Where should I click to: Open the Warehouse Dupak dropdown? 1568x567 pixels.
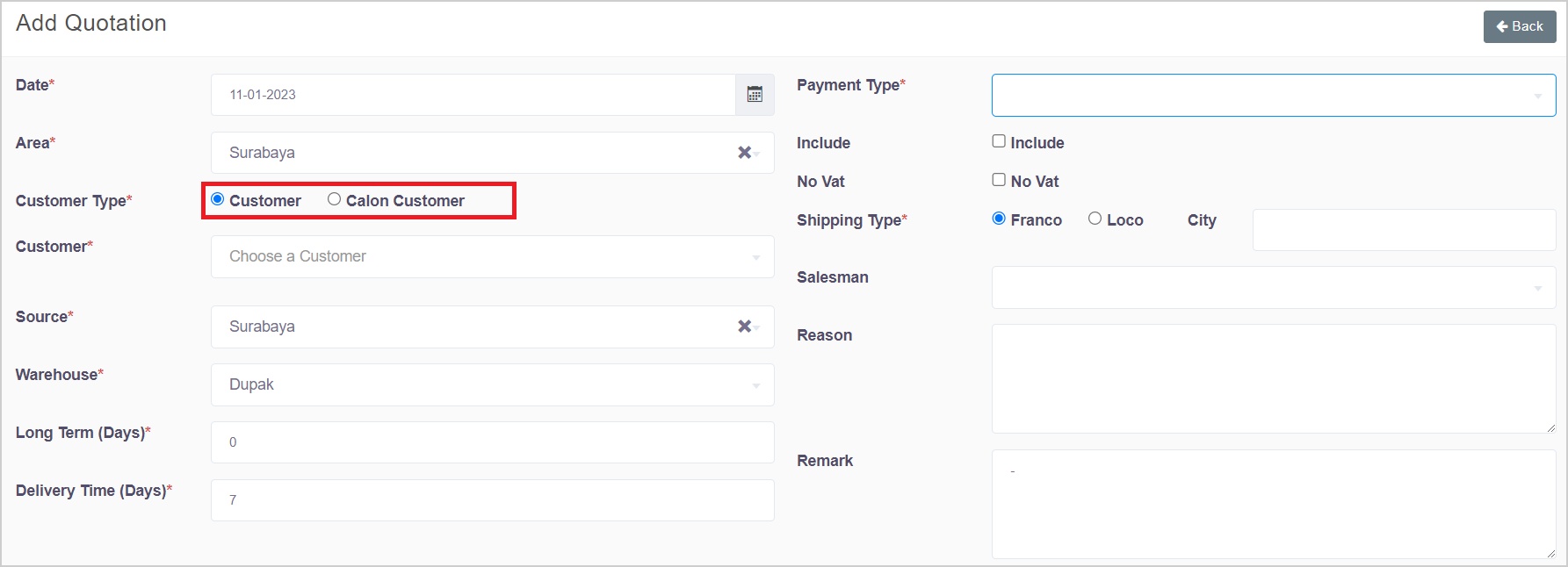(x=492, y=384)
